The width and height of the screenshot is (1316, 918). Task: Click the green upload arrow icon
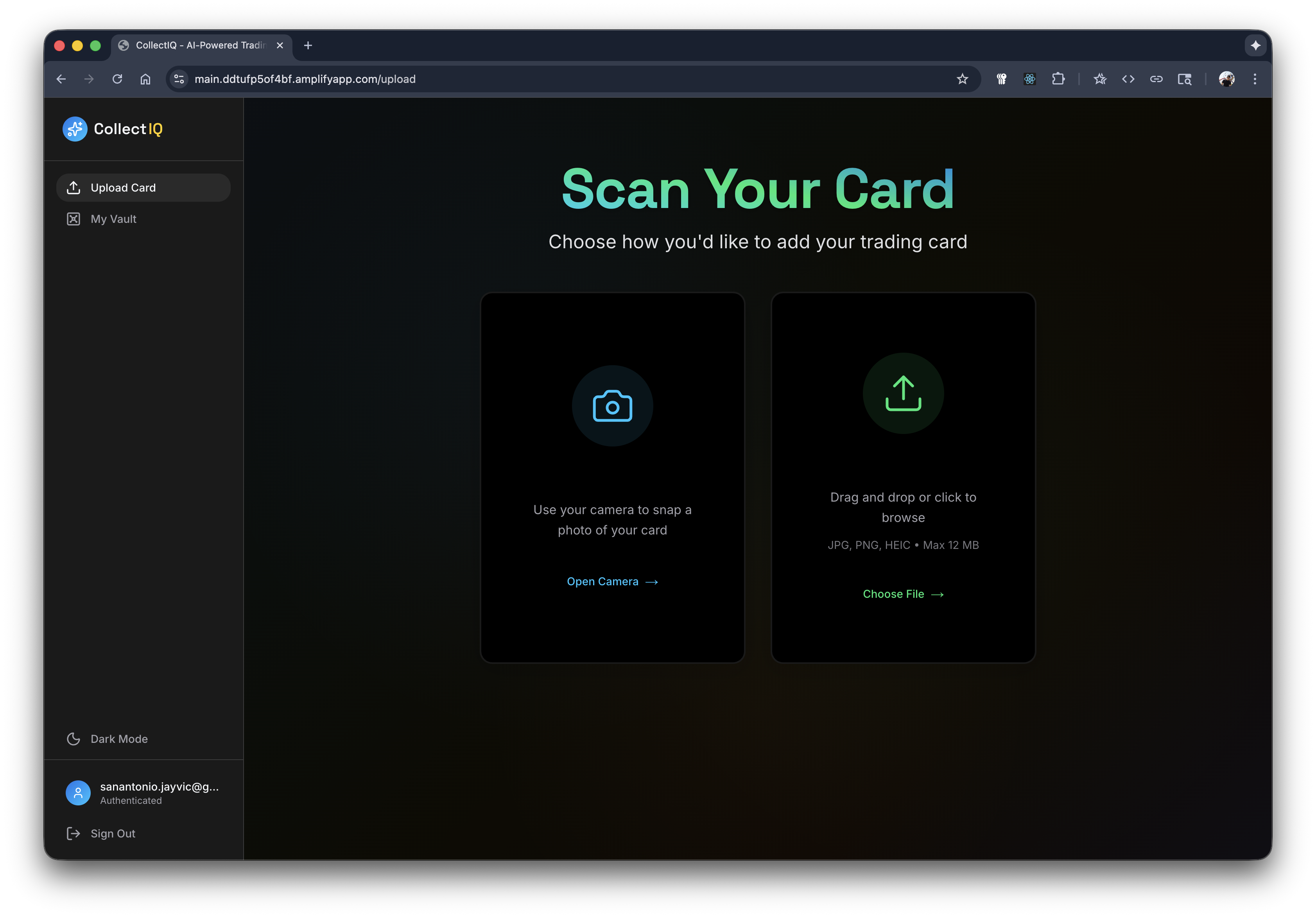click(903, 393)
